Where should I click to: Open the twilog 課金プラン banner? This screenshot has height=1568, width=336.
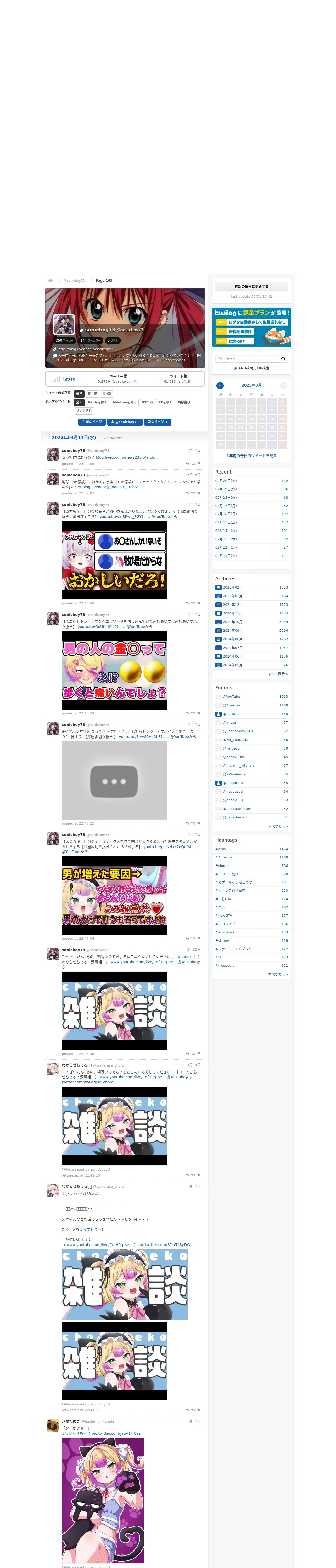[251, 327]
